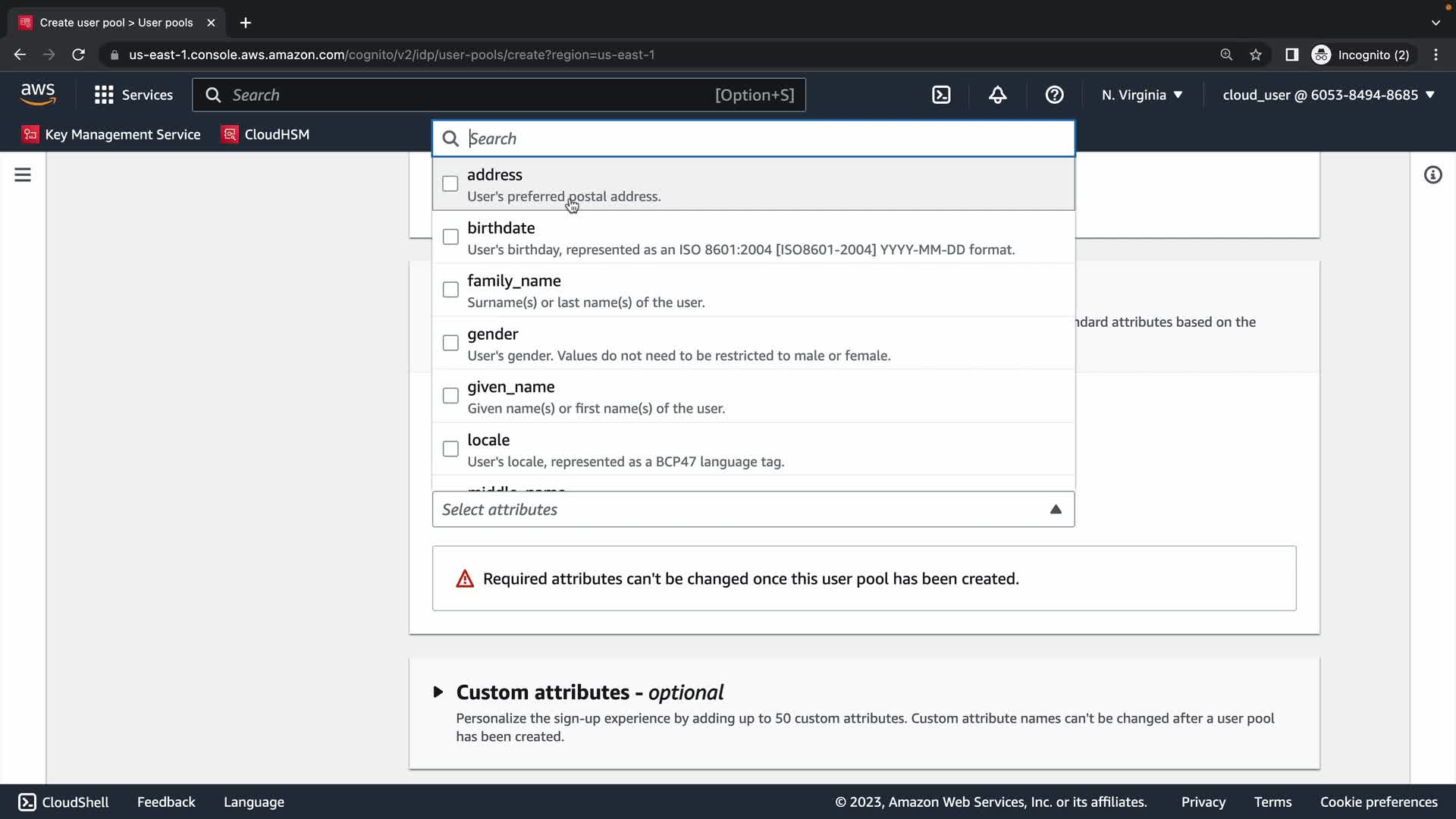Open the N. Virginia region dropdown

(x=1141, y=95)
